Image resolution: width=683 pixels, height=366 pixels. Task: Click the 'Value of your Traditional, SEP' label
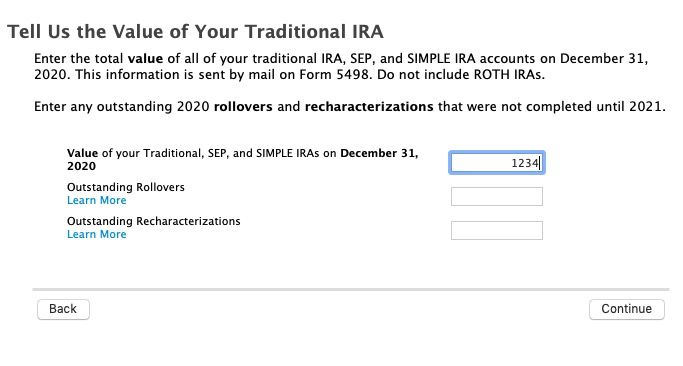(x=243, y=159)
